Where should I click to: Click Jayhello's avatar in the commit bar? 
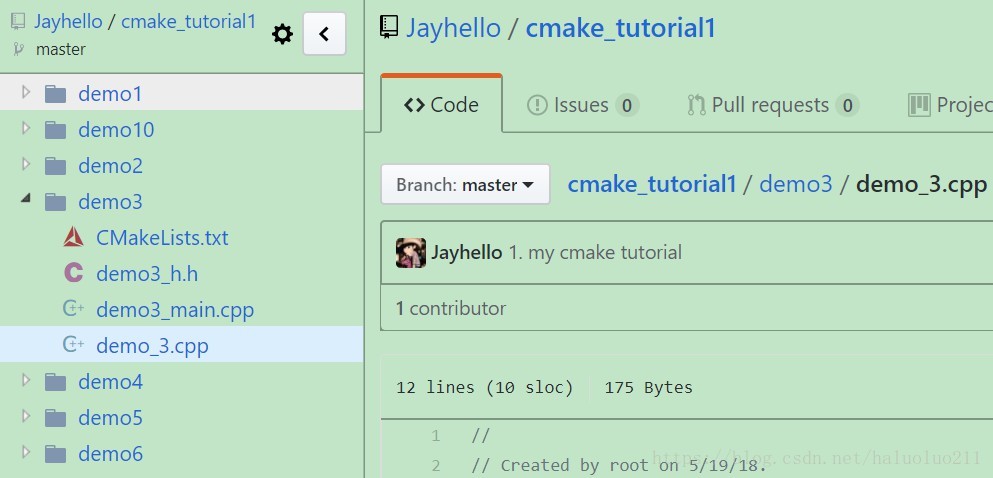[411, 253]
